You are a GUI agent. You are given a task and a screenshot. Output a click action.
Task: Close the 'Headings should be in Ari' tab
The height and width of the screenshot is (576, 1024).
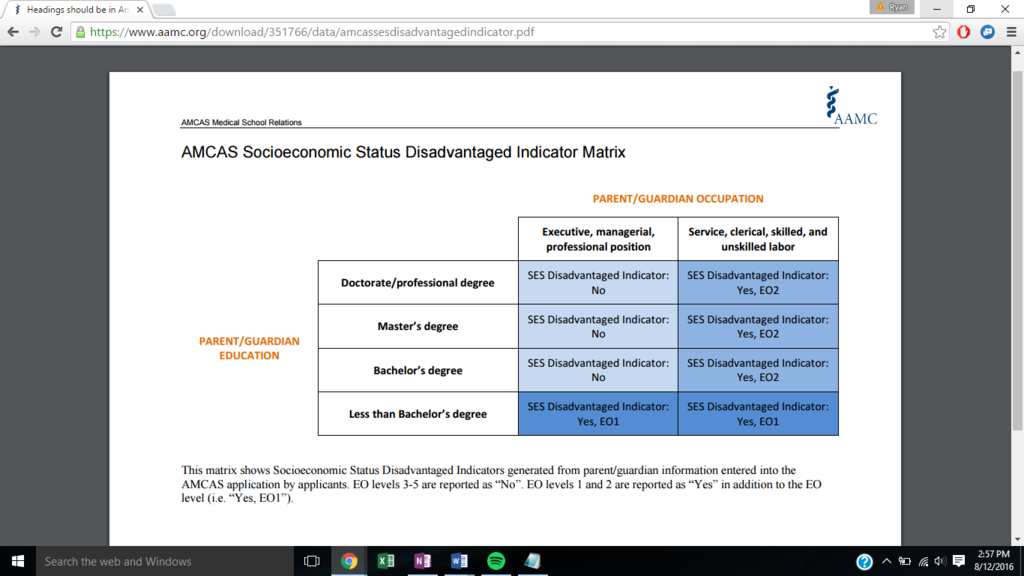[x=140, y=10]
